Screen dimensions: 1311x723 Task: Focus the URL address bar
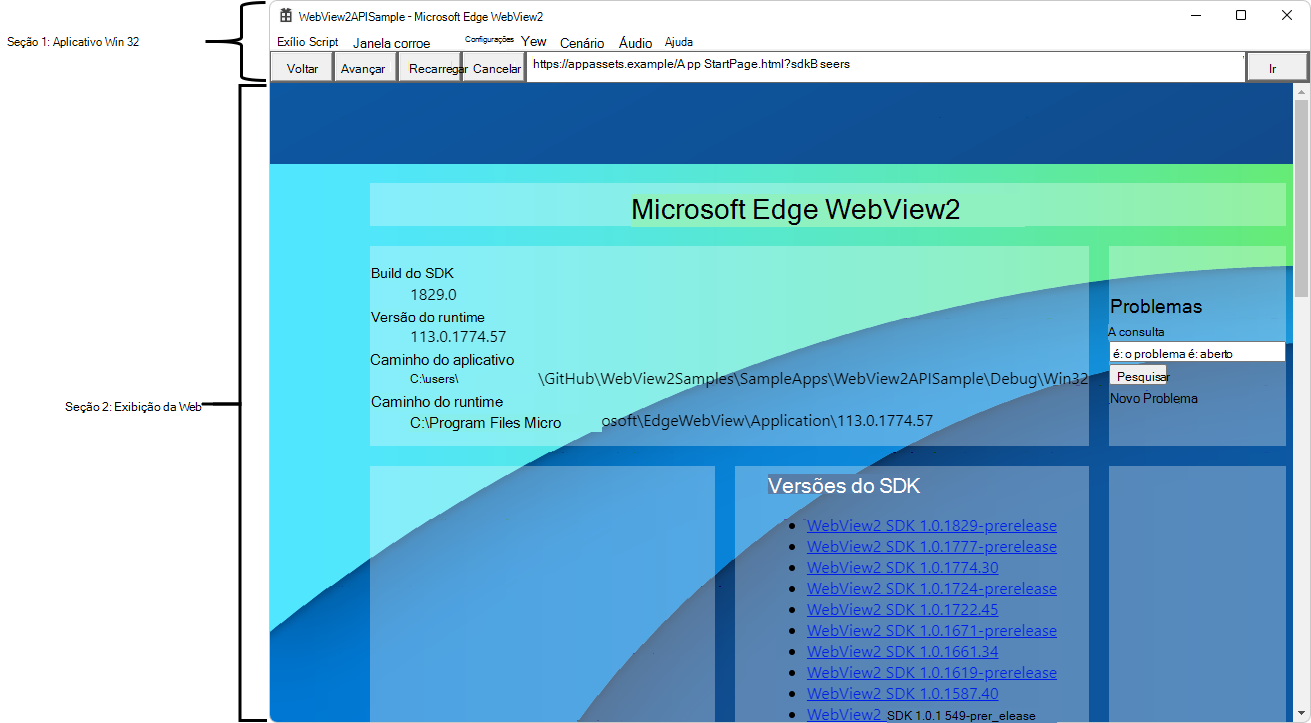[x=885, y=67]
